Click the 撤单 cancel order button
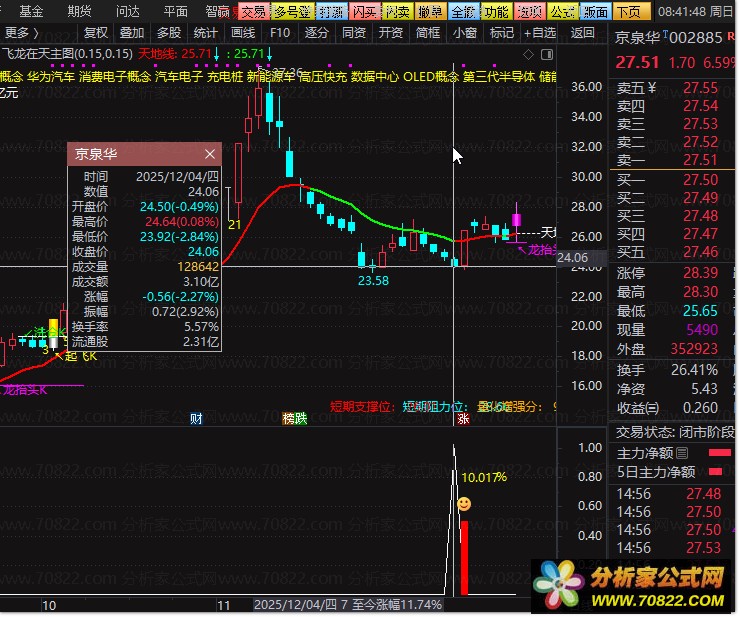 (x=431, y=11)
